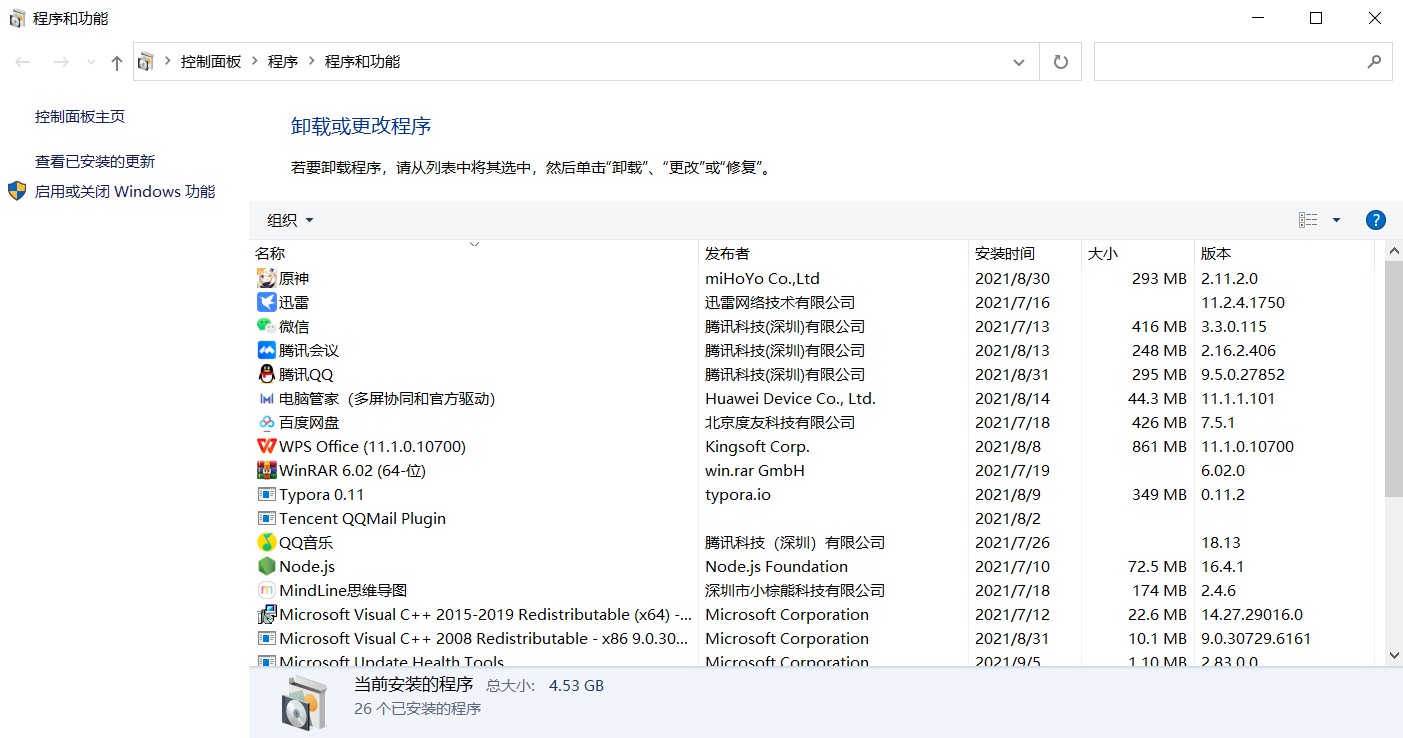Screen dimensions: 1403x738
Task: Select the MindLine思维导图 program name
Action: coord(343,591)
